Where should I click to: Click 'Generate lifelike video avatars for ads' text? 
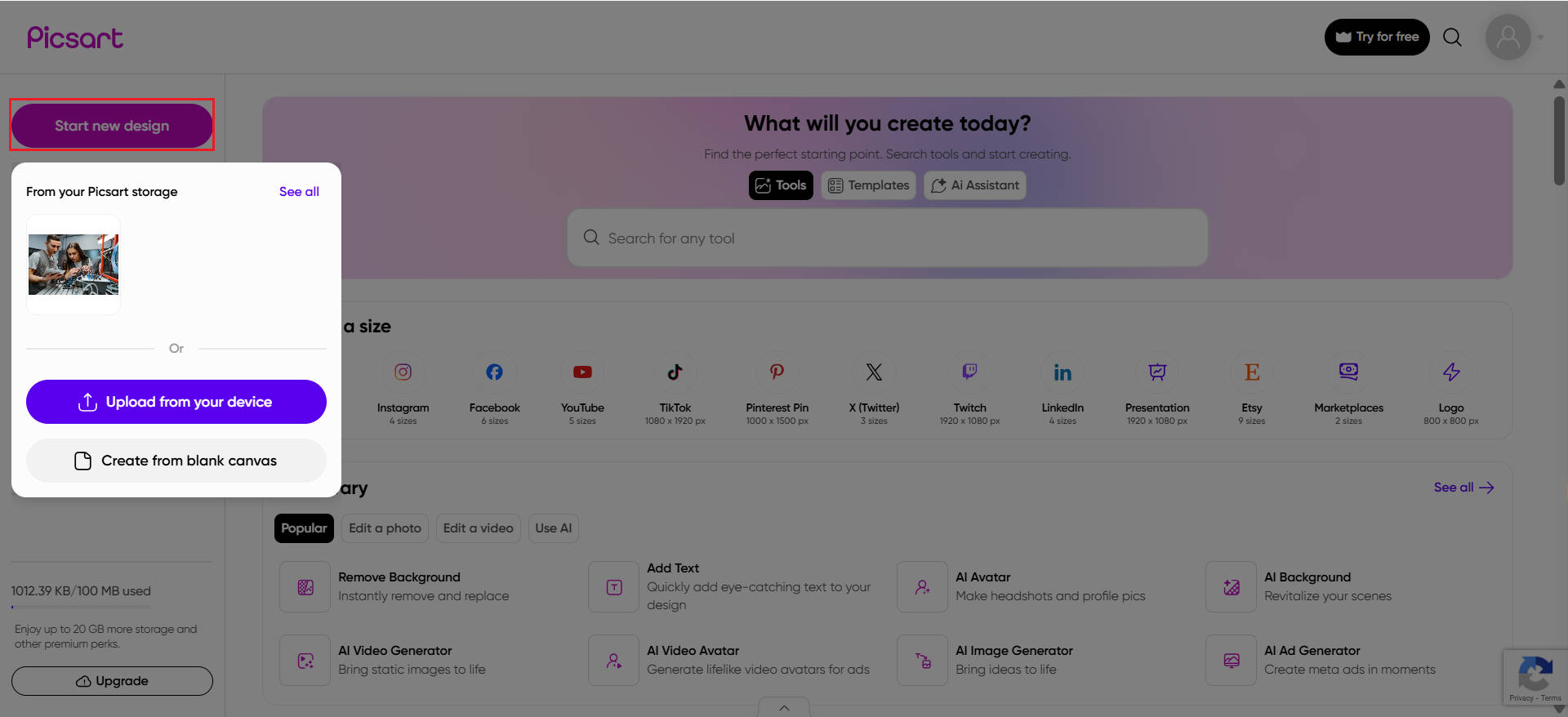[758, 670]
